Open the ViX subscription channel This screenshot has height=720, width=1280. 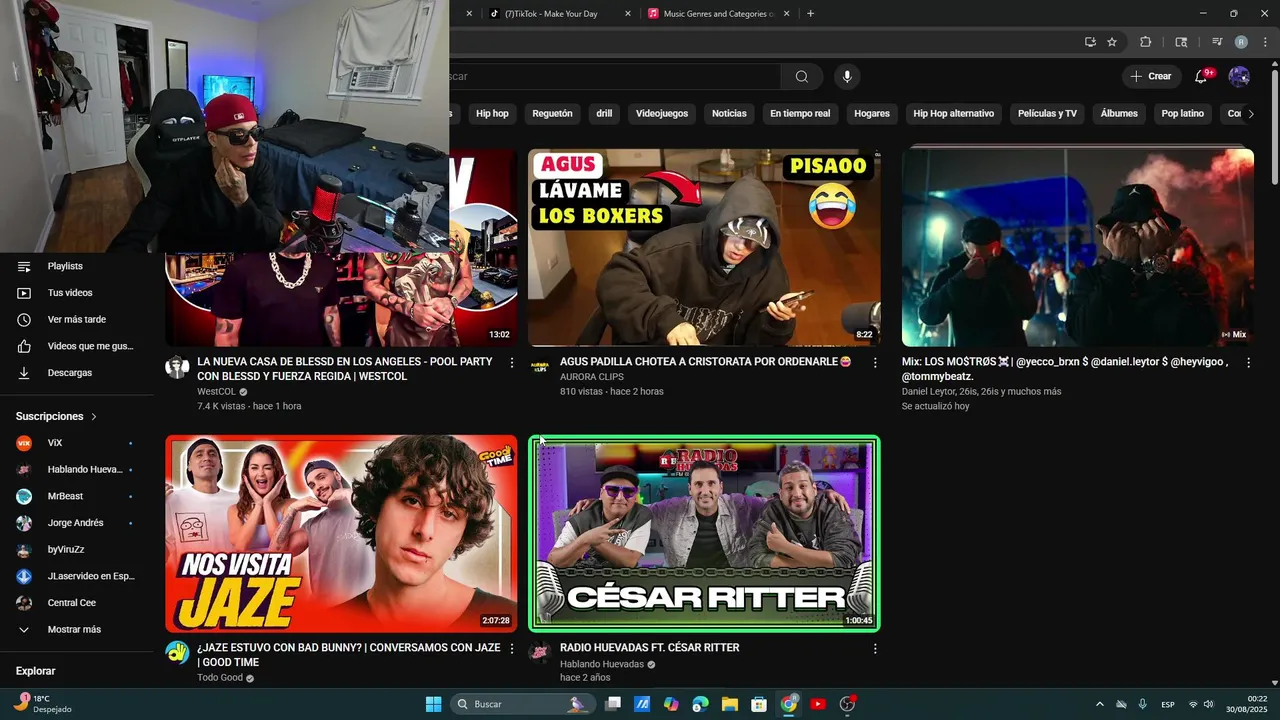(78, 443)
